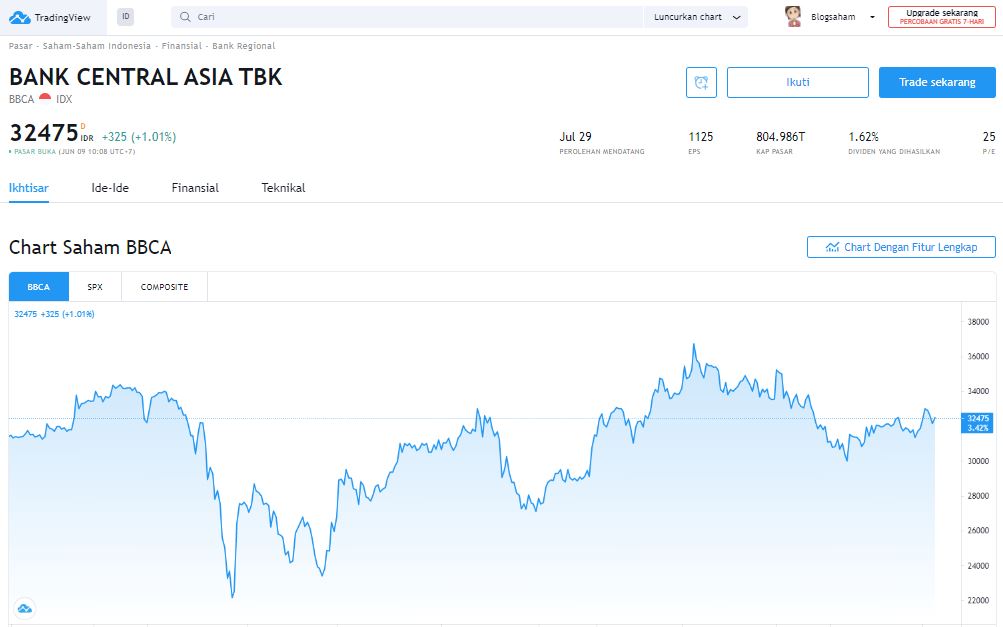1003x627 pixels.
Task: Click the Trade sekarang button
Action: (x=937, y=83)
